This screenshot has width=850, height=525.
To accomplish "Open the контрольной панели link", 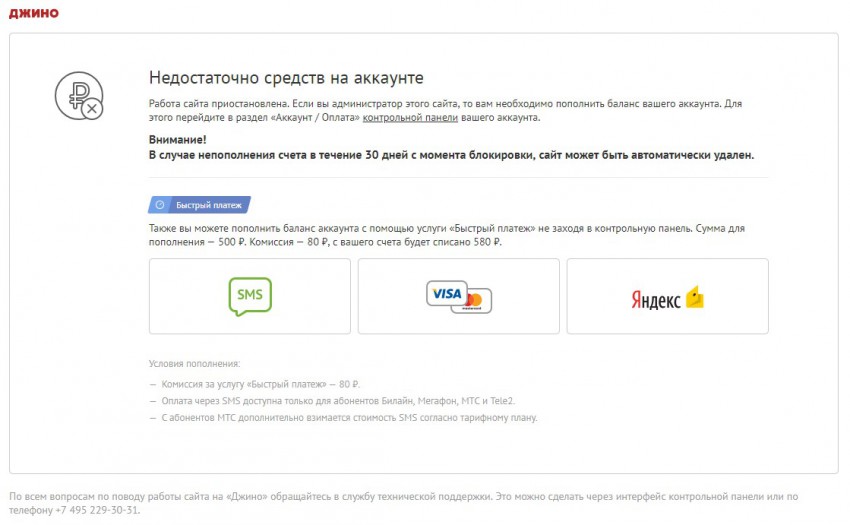I will point(410,117).
